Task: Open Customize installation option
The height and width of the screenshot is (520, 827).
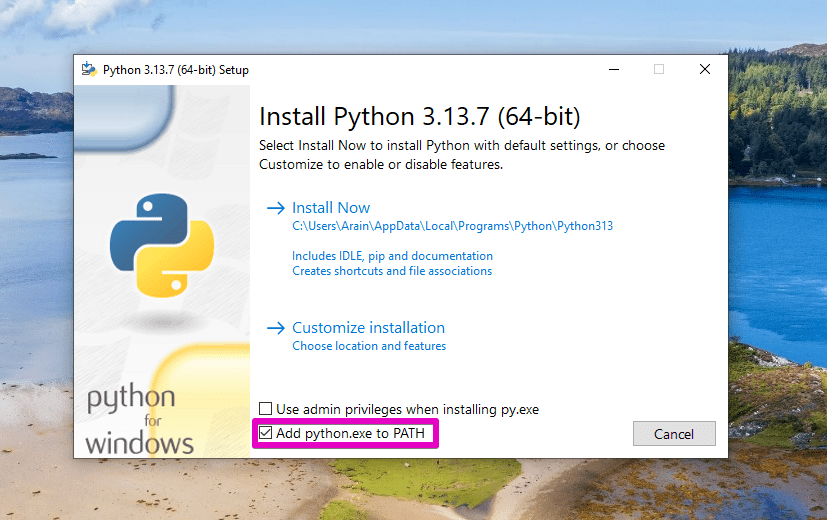Action: coord(368,328)
